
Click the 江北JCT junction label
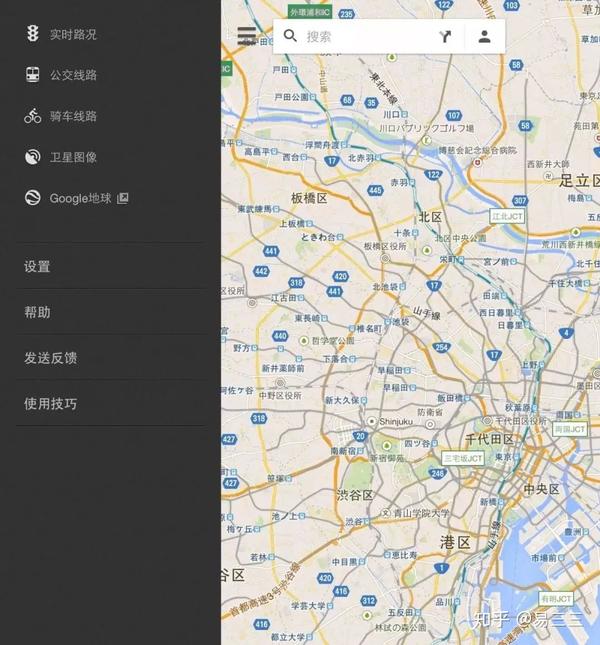(507, 216)
